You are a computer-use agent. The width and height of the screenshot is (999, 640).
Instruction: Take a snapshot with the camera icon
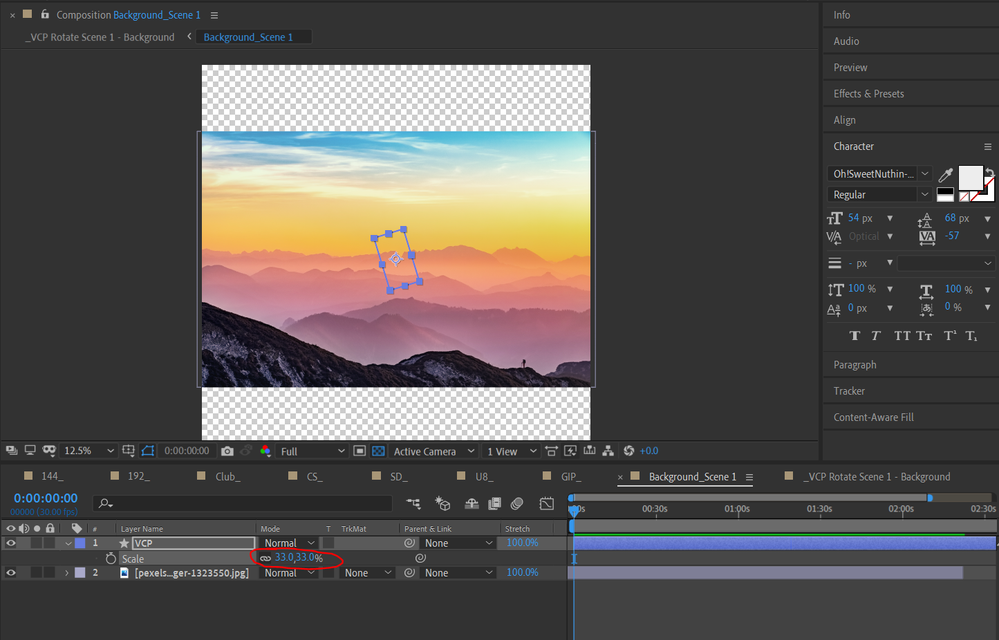click(228, 451)
